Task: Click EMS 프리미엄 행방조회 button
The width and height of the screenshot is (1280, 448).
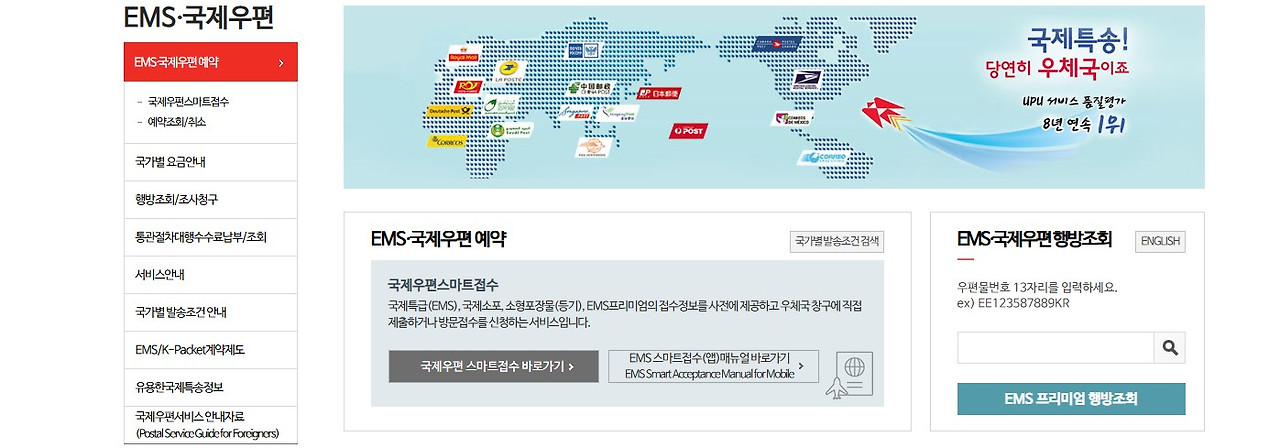Action: pyautogui.click(x=1071, y=399)
